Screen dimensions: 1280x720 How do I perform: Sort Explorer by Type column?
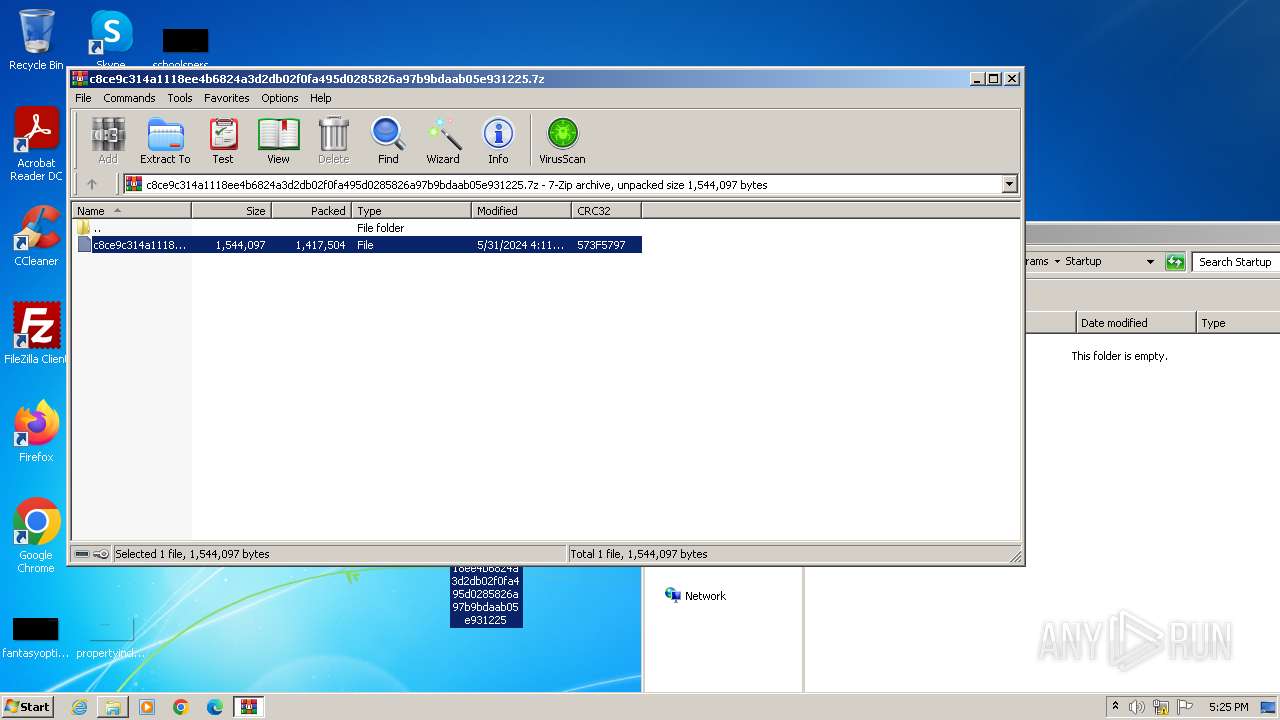pyautogui.click(x=1238, y=323)
